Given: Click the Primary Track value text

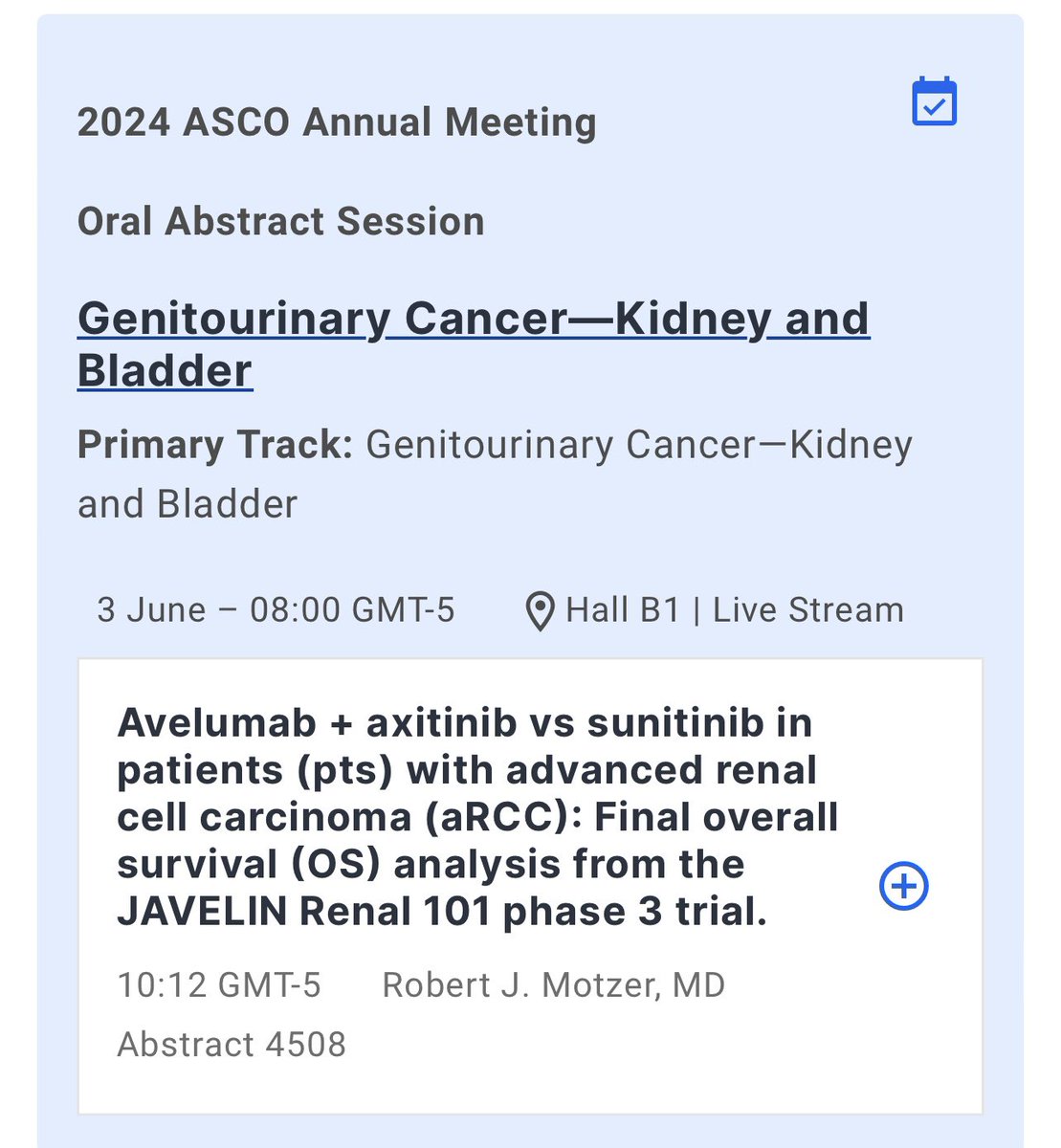Looking at the screenshot, I should [495, 475].
